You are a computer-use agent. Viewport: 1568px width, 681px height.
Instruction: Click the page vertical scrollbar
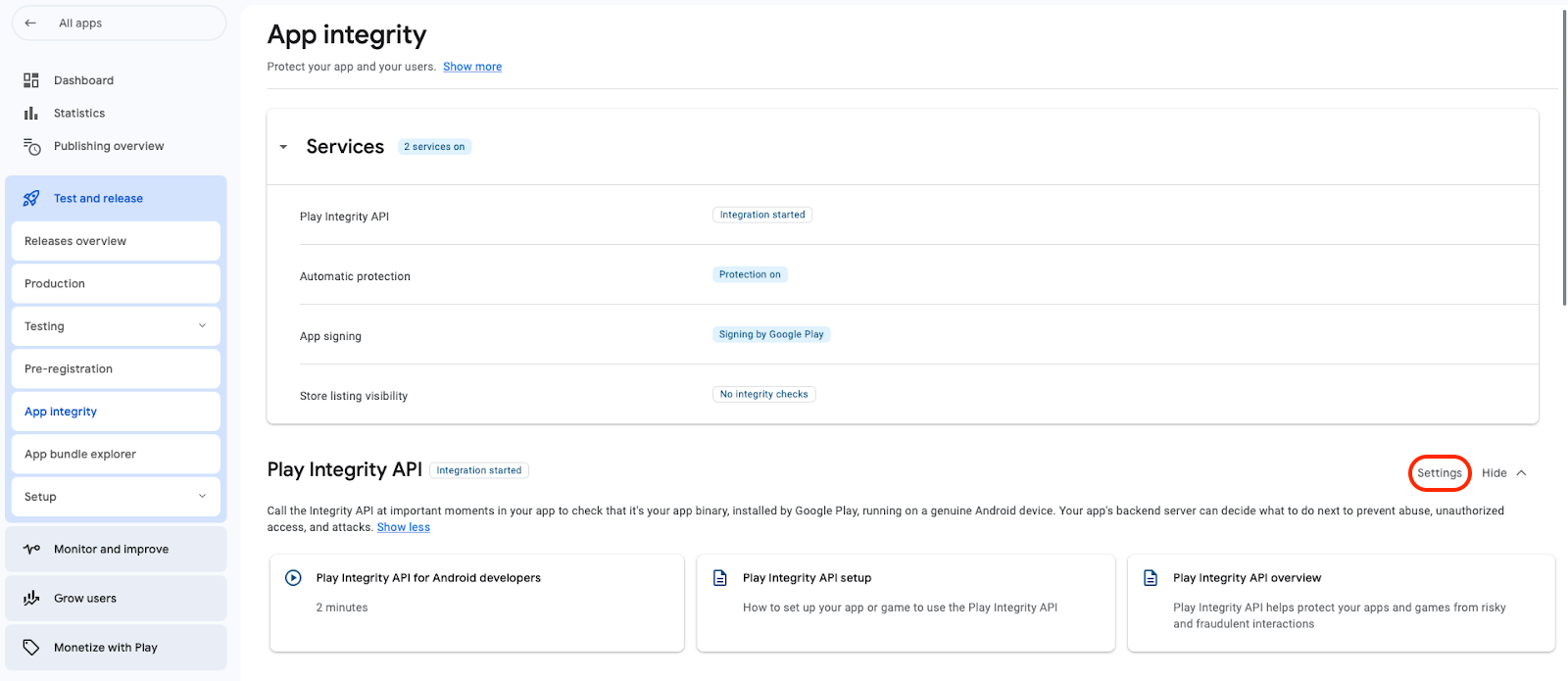(x=1563, y=157)
